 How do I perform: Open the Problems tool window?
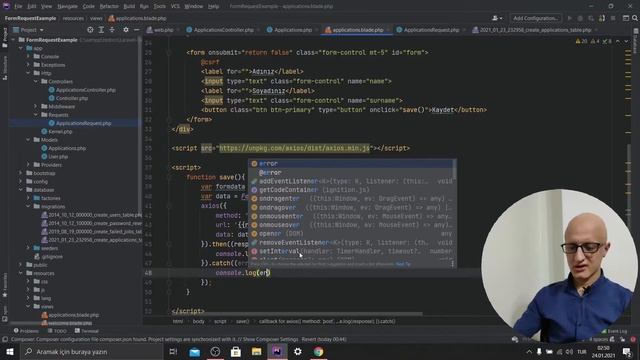point(26,331)
